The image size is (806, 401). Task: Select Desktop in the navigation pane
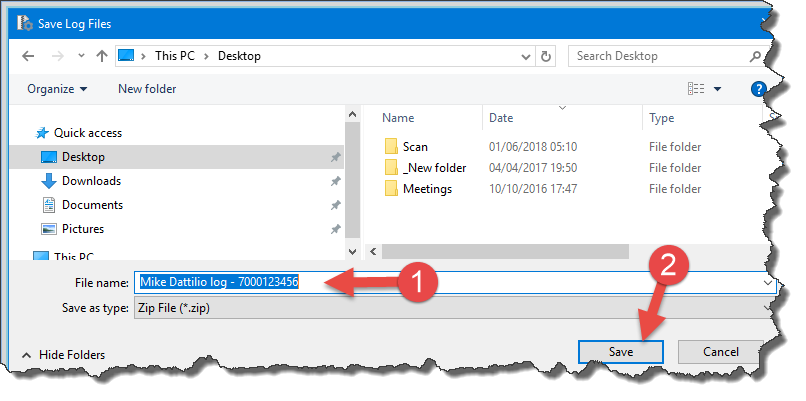click(177, 157)
